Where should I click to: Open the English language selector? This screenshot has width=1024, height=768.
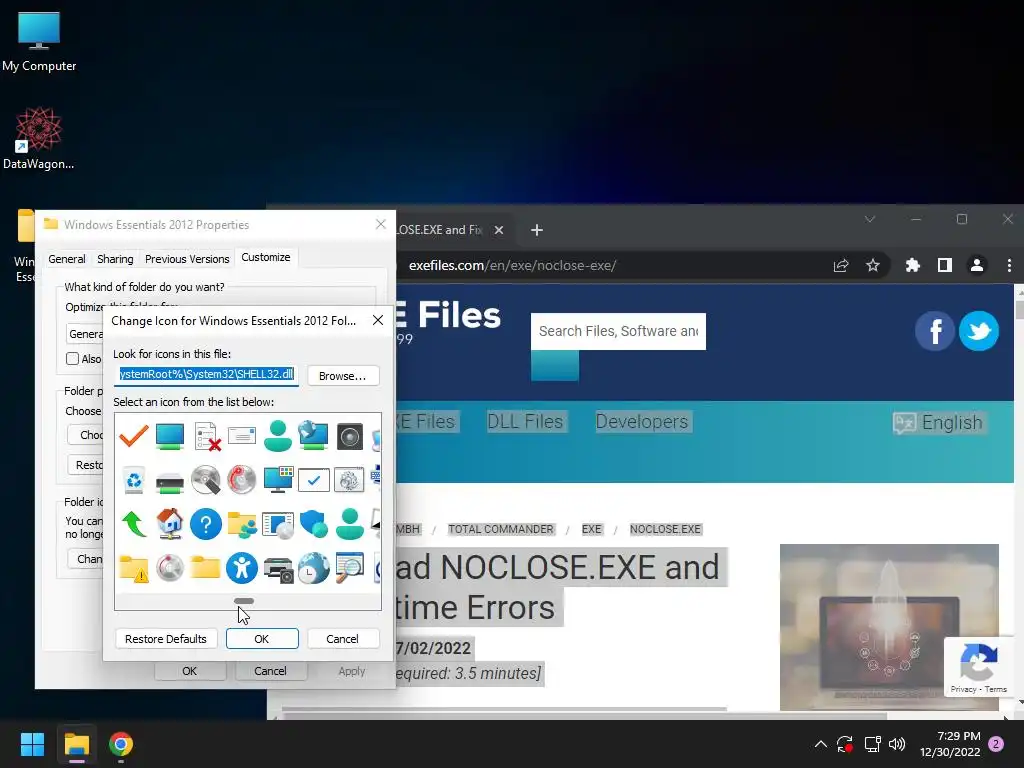pos(938,423)
